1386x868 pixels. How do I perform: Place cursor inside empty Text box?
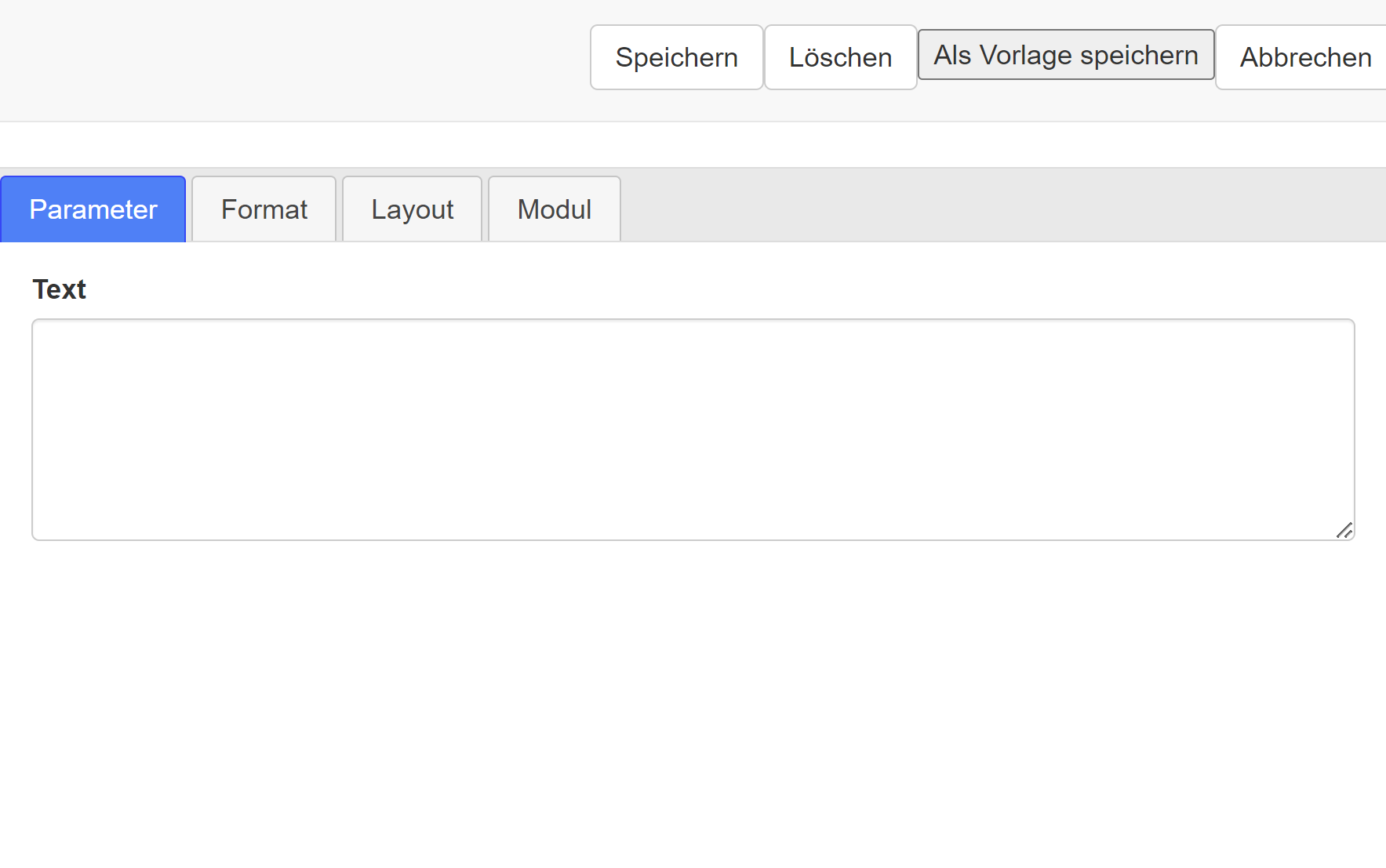click(x=693, y=430)
